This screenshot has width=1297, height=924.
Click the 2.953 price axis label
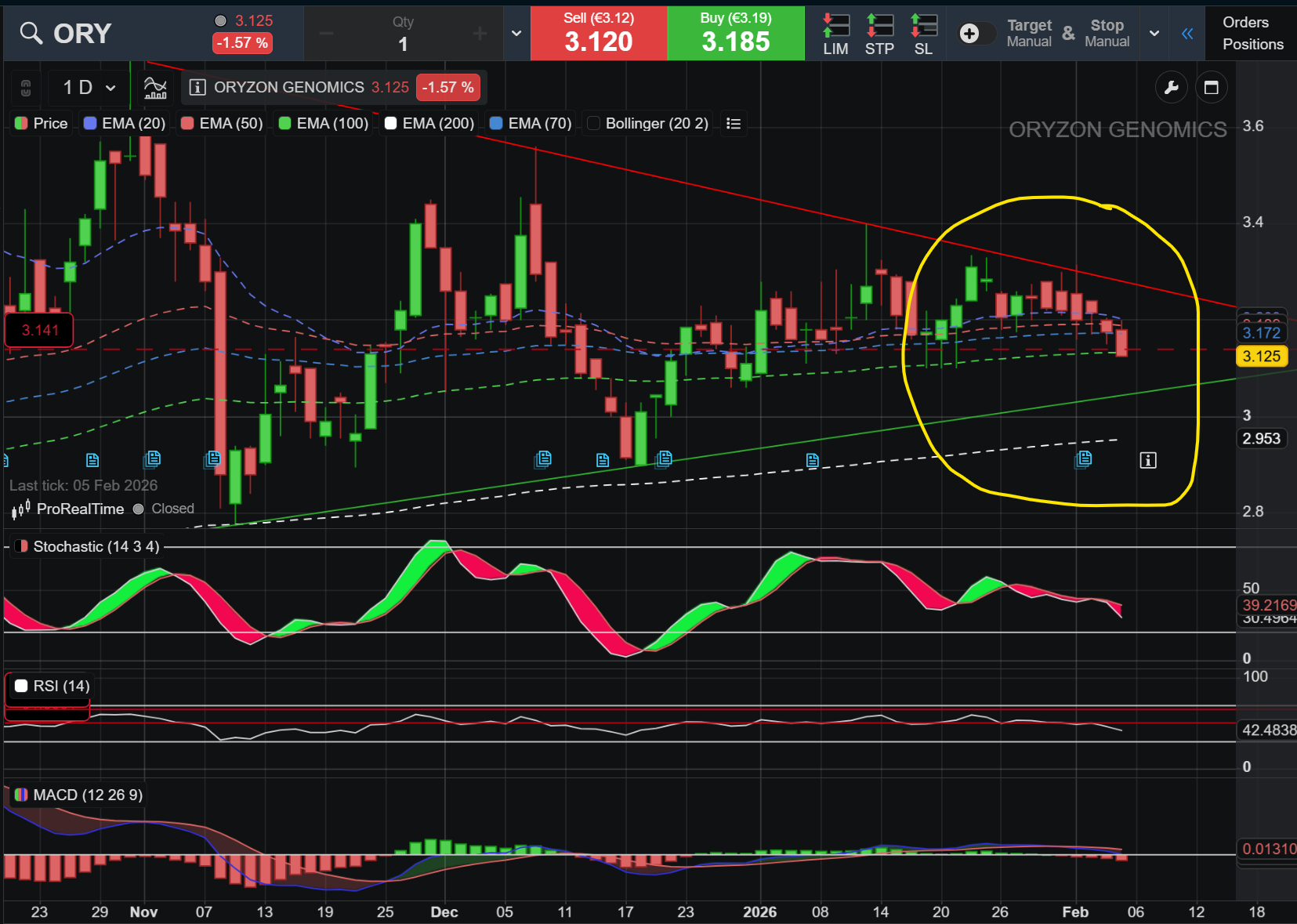[x=1262, y=439]
